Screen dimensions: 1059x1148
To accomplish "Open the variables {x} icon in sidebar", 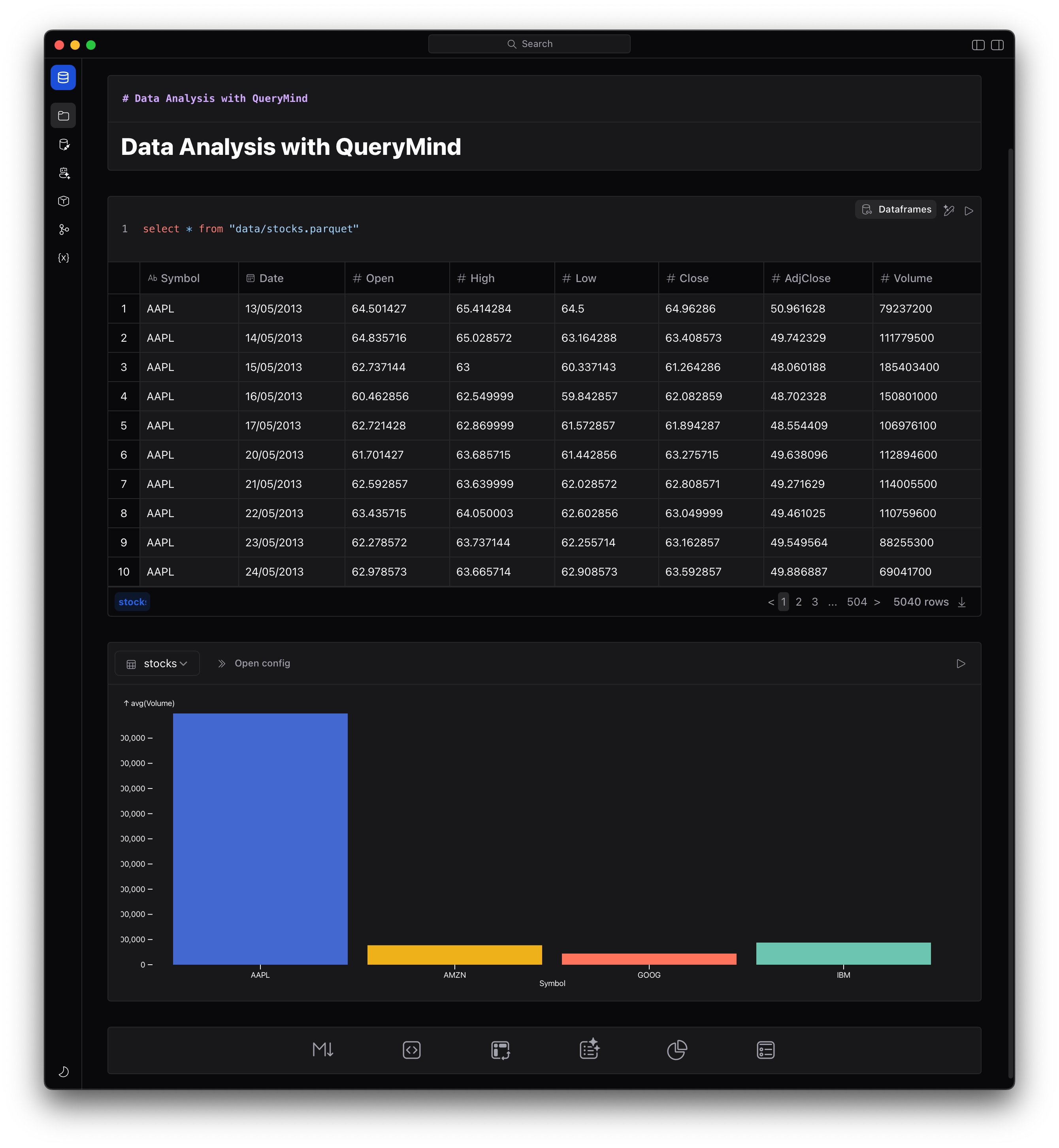I will tap(64, 258).
